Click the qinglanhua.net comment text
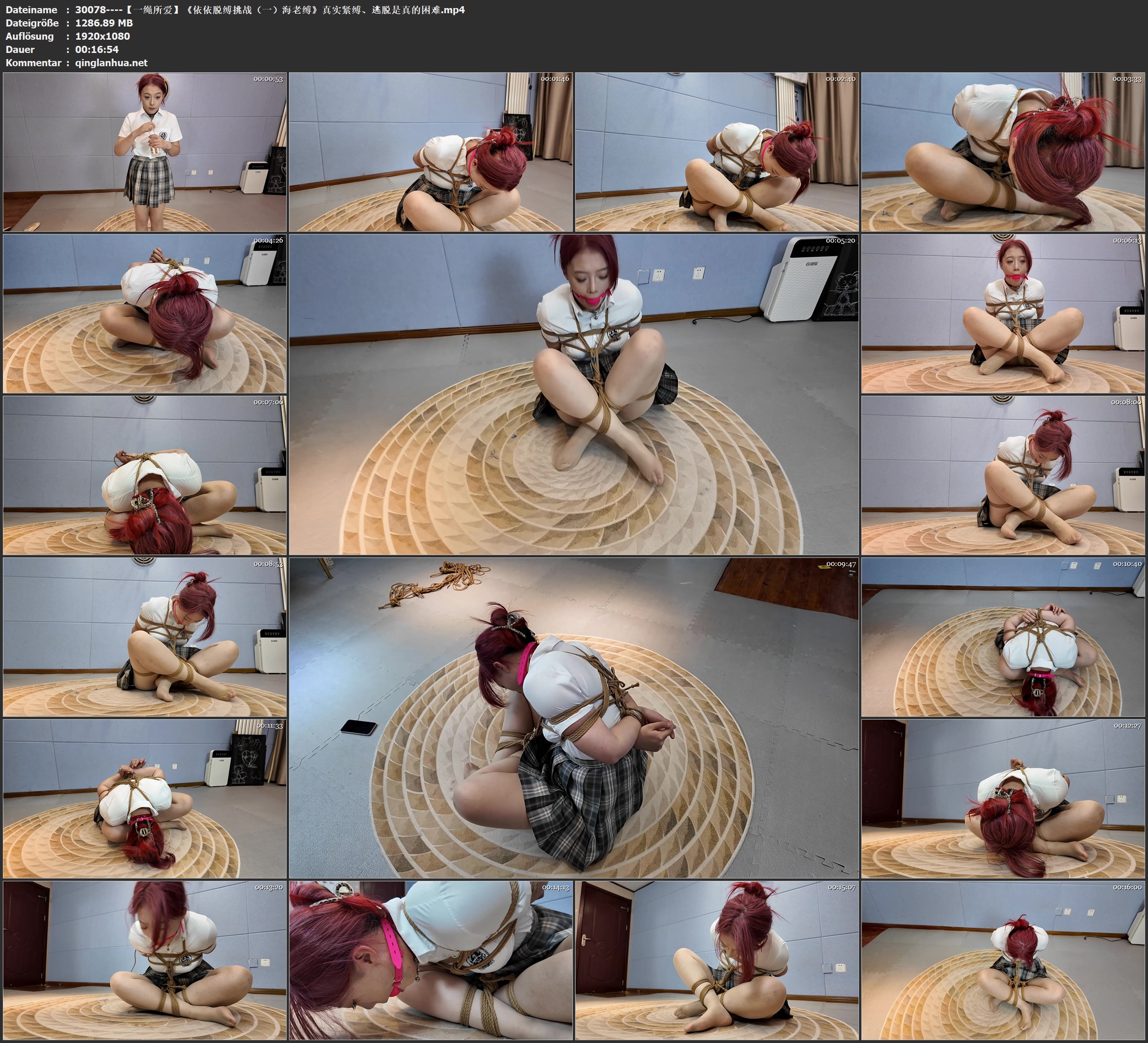This screenshot has width=1148, height=1043. (x=111, y=62)
